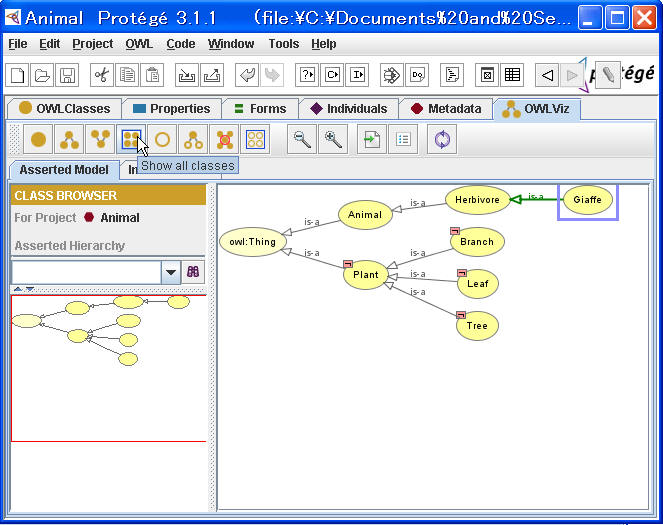Select the Asserted Model tab
663x525 pixels.
(64, 170)
